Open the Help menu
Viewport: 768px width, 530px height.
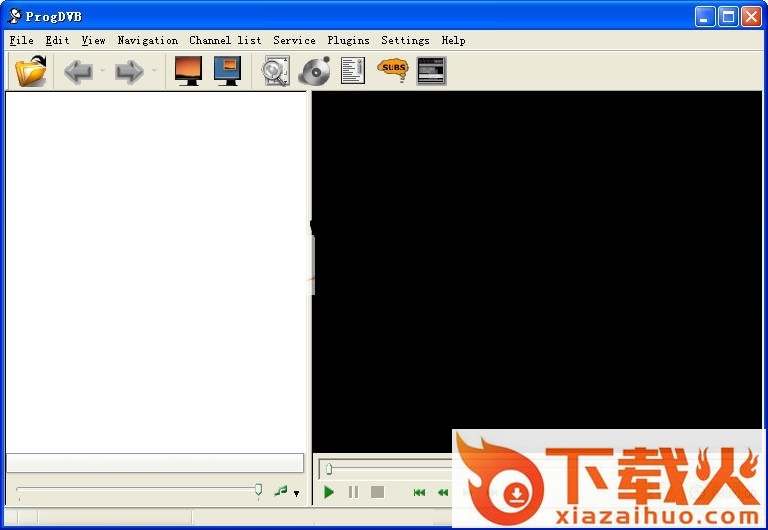click(x=453, y=40)
